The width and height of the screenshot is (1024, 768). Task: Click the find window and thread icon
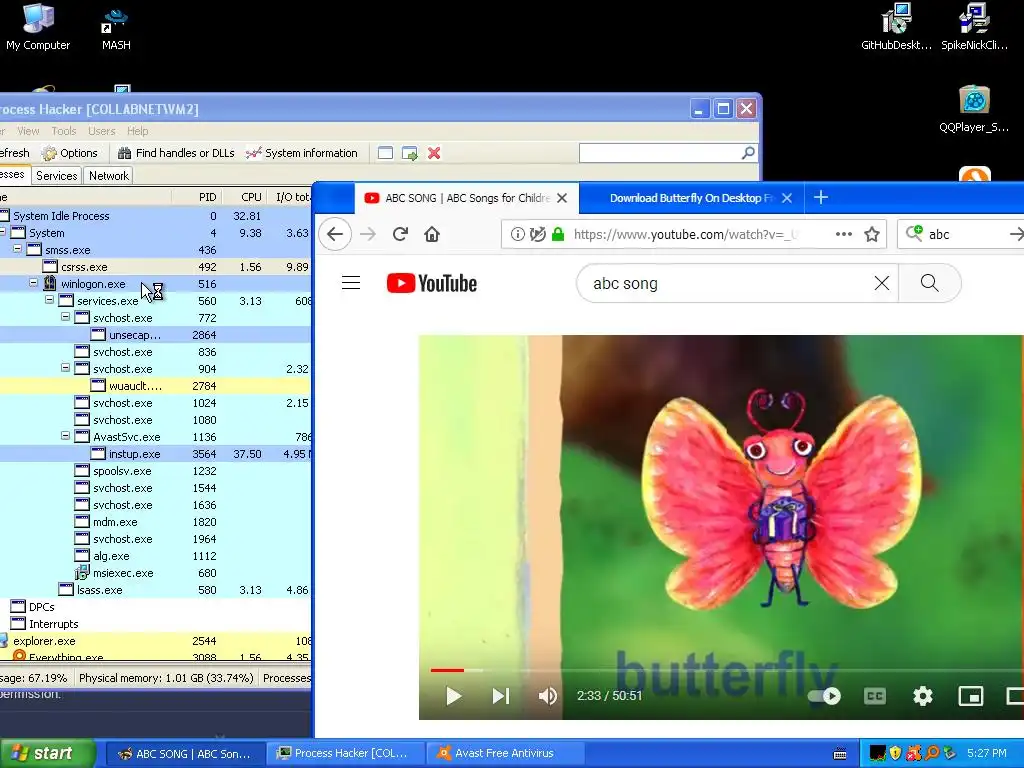click(x=409, y=153)
